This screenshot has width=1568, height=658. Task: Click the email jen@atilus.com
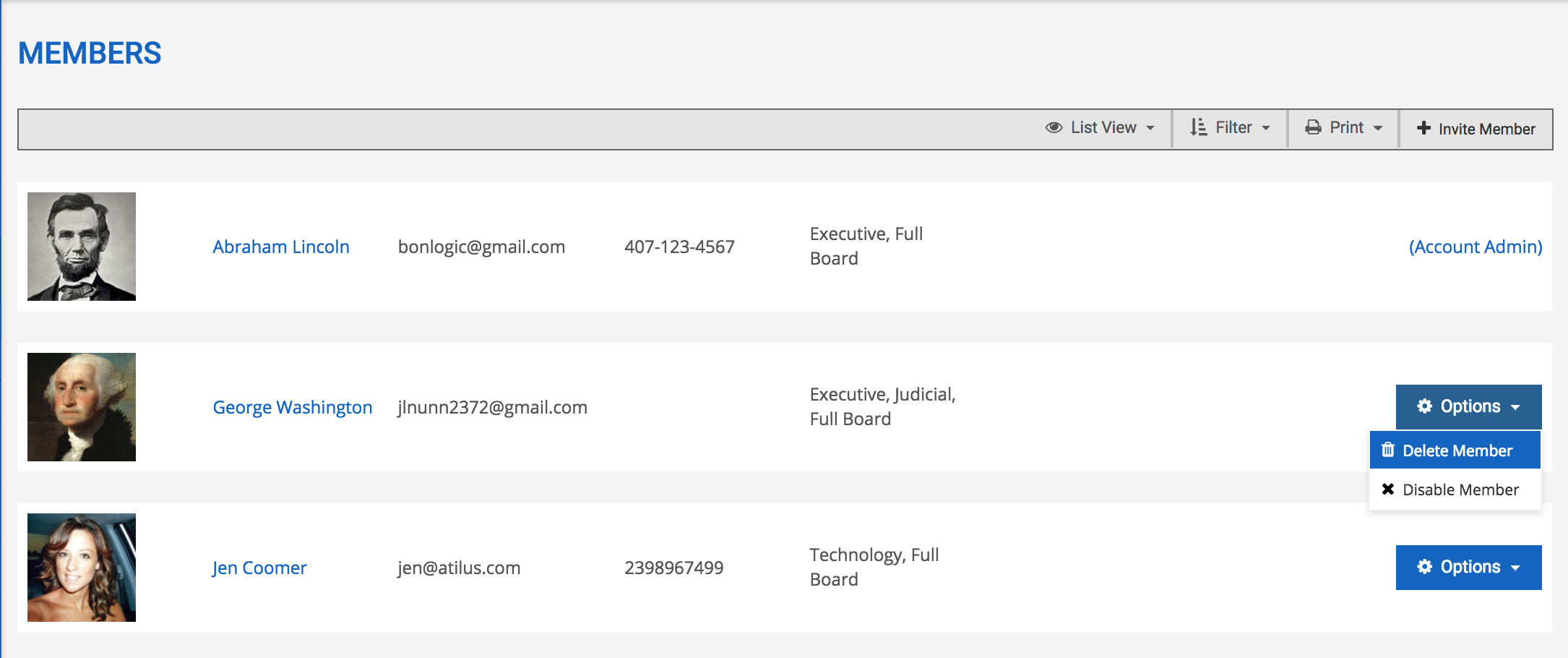pos(459,568)
